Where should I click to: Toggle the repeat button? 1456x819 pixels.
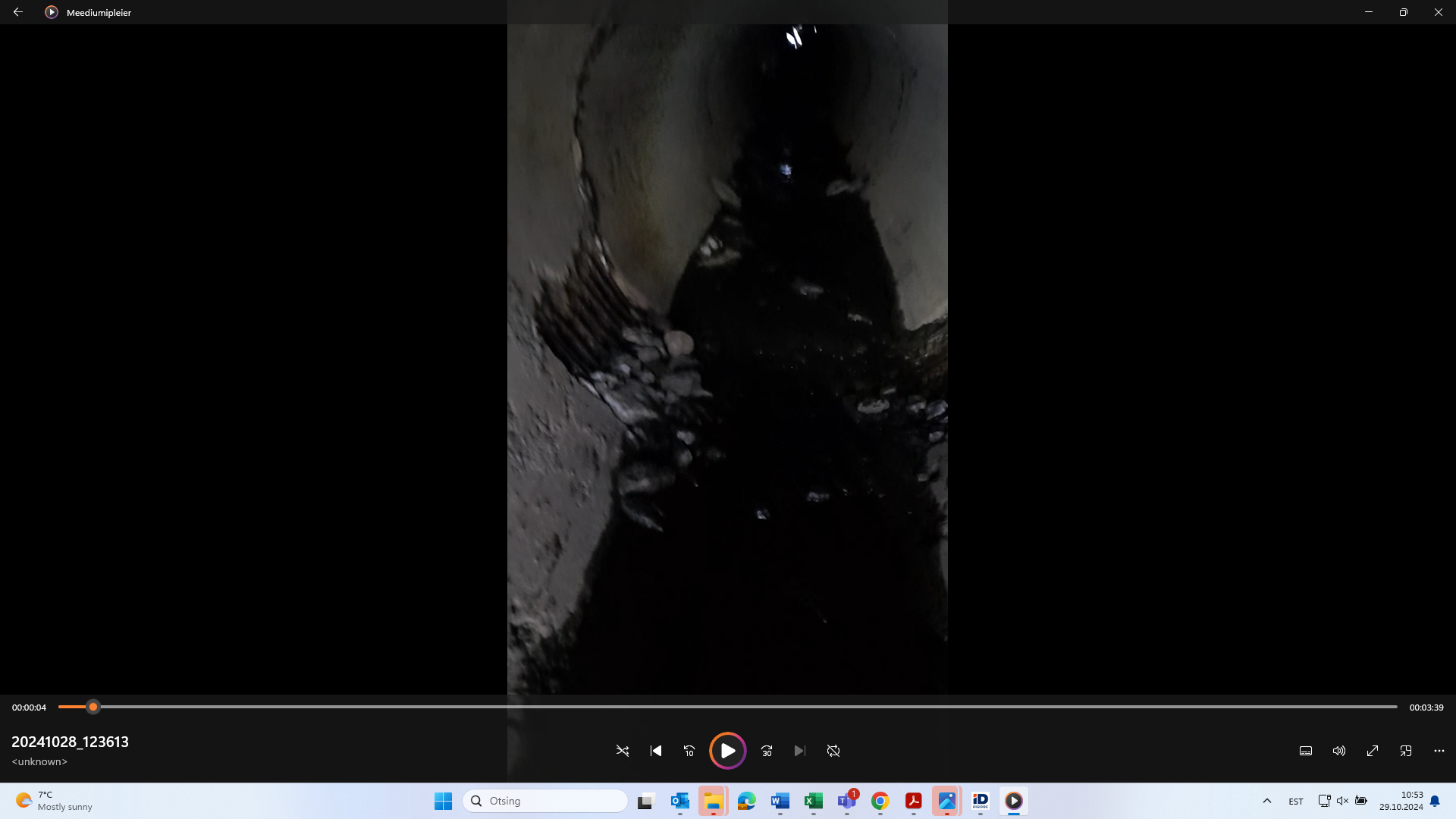click(833, 751)
